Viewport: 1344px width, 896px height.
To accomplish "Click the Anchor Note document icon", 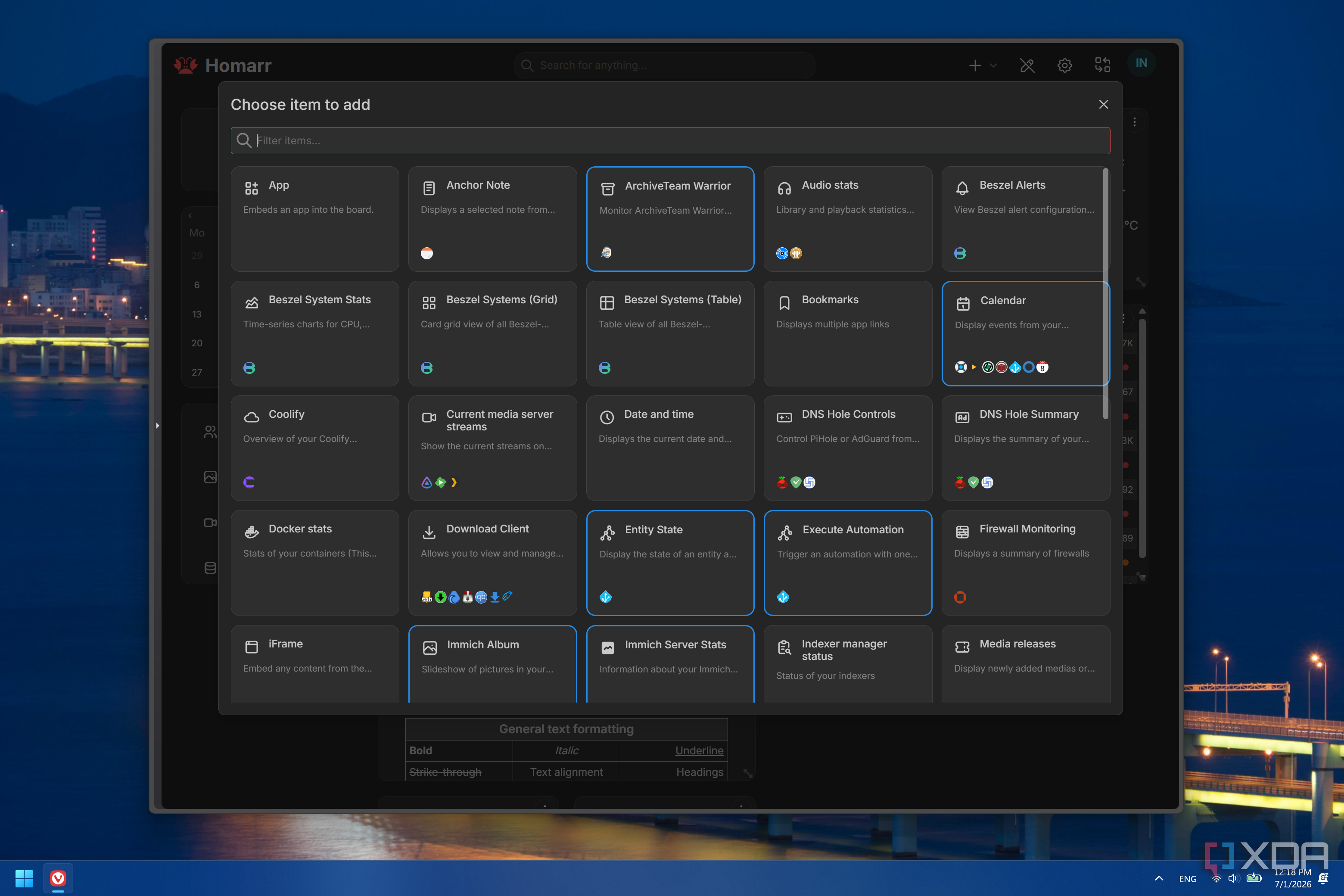I will (429, 188).
